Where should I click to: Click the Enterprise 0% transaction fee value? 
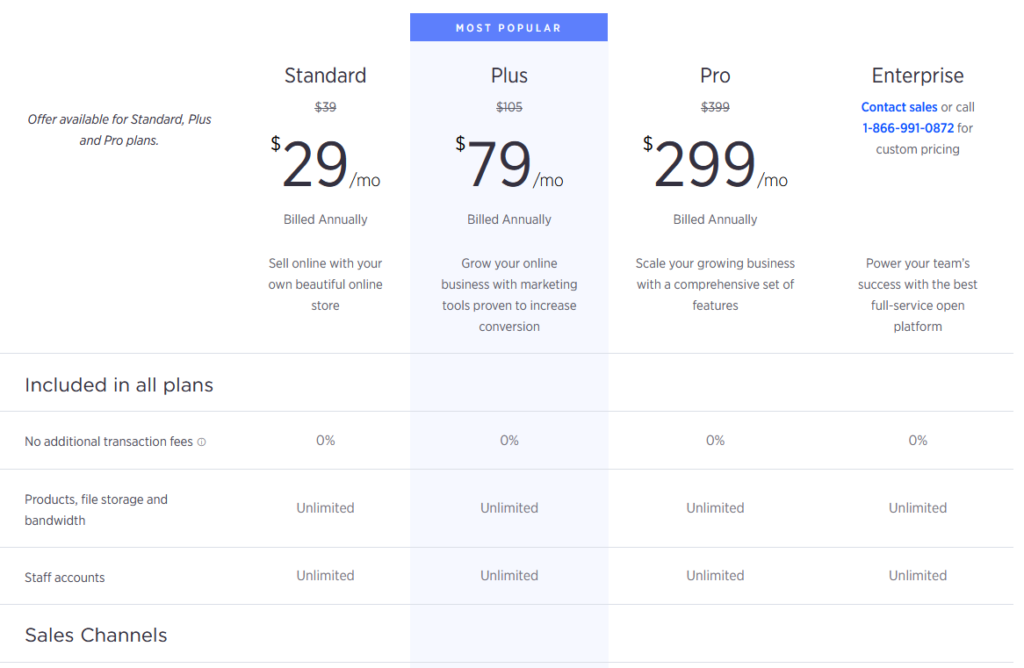pyautogui.click(x=918, y=441)
